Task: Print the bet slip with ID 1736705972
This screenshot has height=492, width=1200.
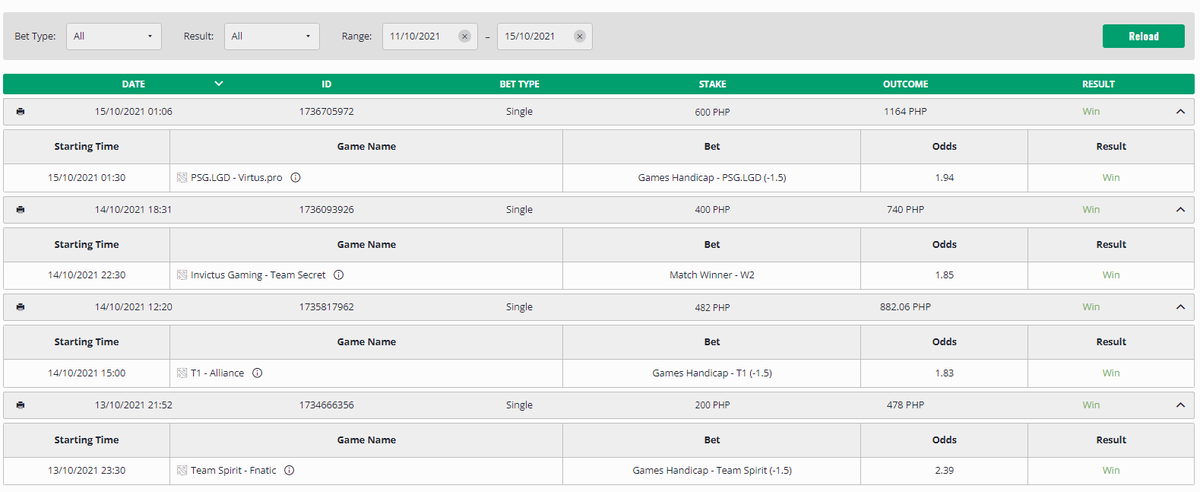Action: 20,112
